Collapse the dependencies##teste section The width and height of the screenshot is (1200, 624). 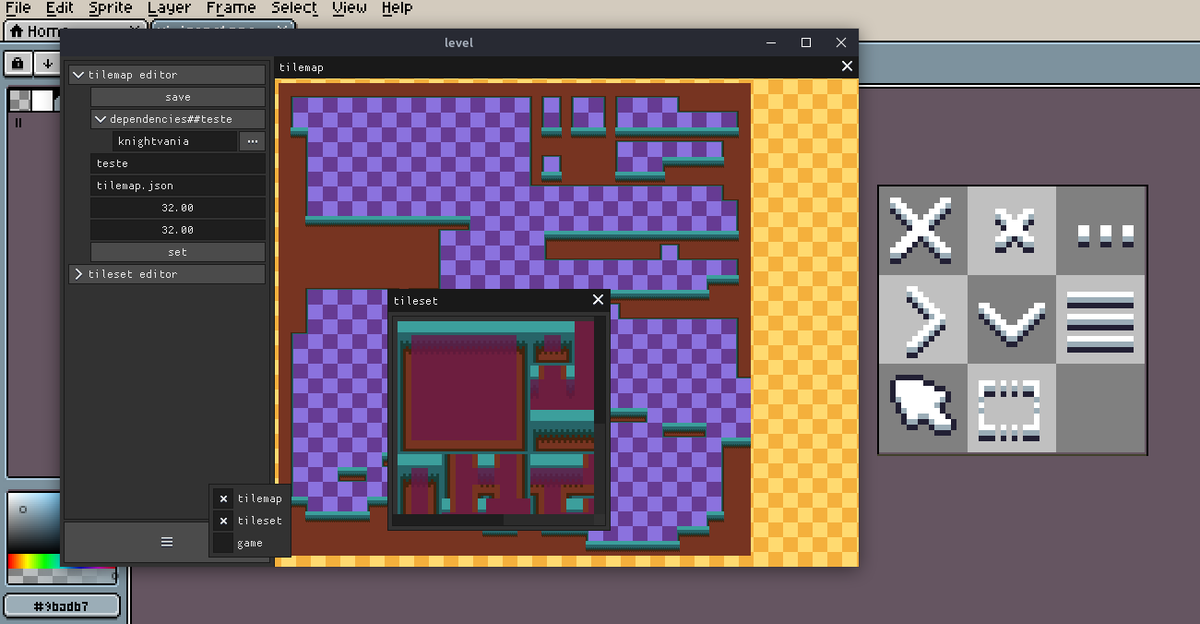click(178, 119)
